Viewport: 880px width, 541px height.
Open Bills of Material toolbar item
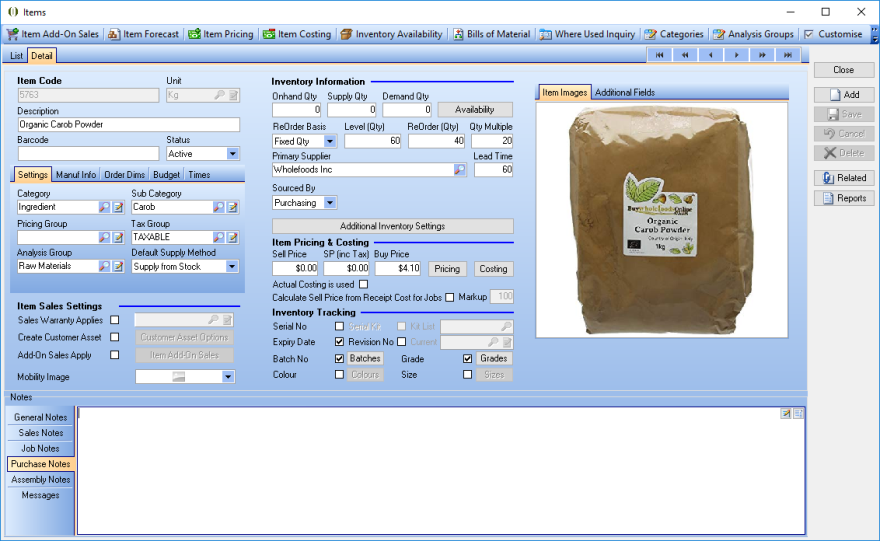[492, 34]
